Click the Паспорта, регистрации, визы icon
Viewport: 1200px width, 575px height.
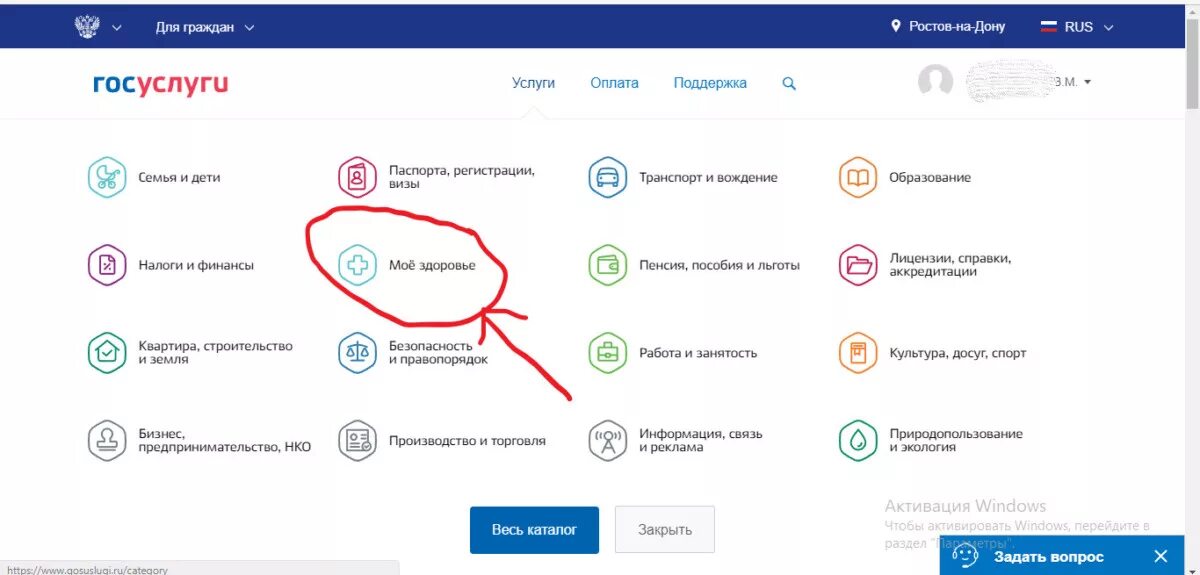[x=357, y=178]
